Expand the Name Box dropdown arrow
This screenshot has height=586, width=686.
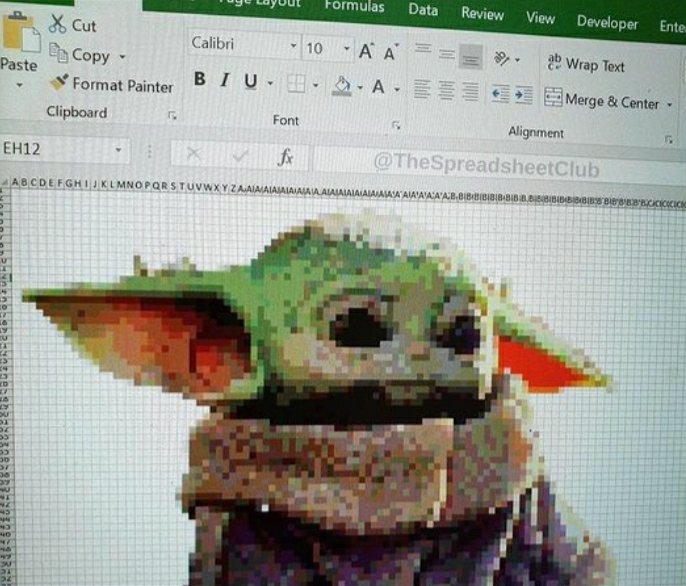point(119,150)
